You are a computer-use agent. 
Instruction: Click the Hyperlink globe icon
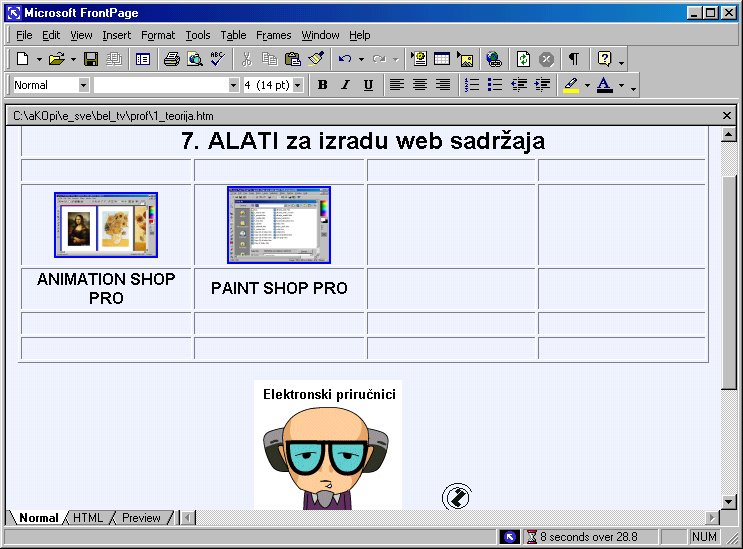click(494, 59)
